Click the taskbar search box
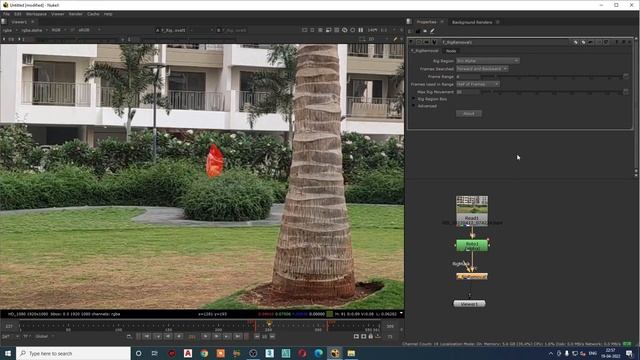 [x=73, y=353]
